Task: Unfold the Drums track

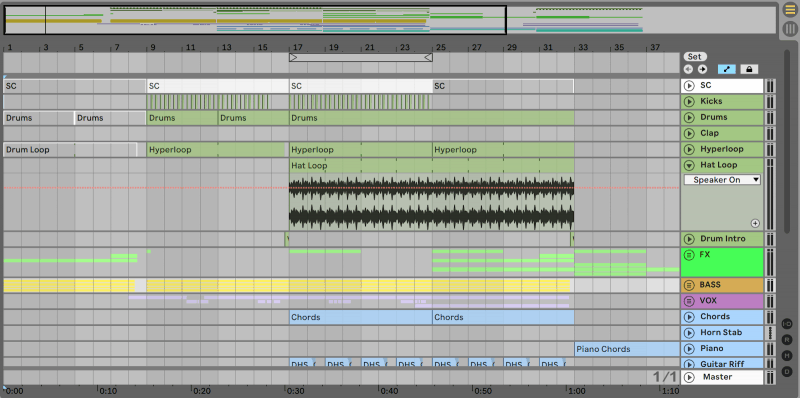Action: tap(689, 117)
